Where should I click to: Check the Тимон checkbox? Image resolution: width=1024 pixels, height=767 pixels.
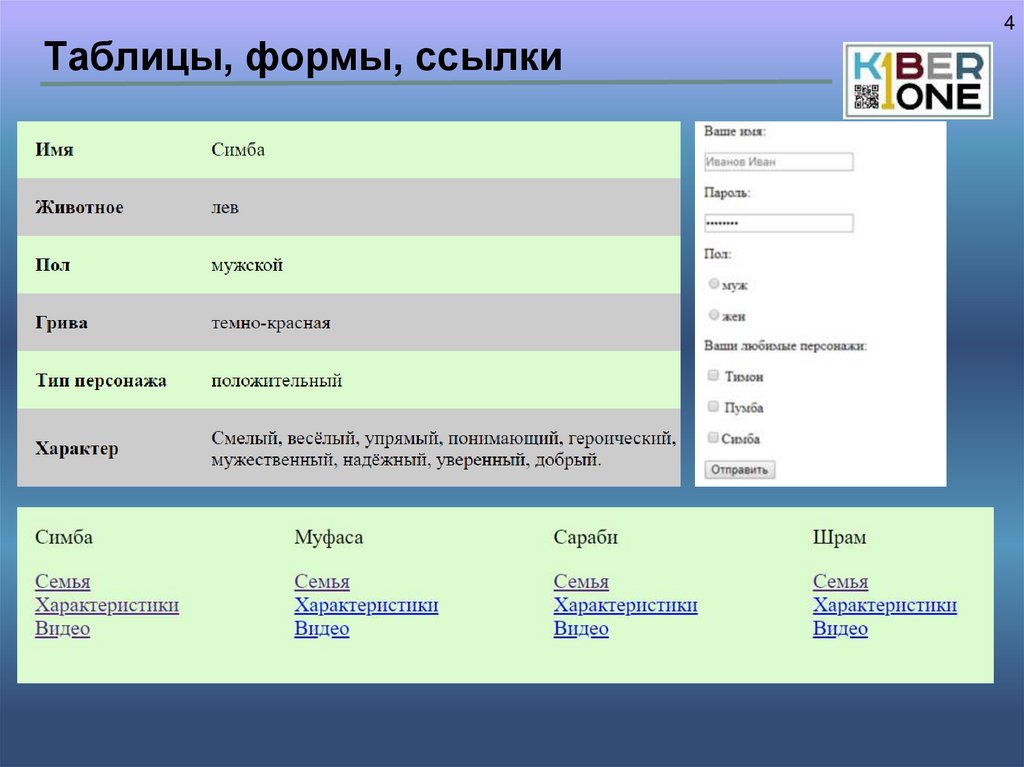click(713, 375)
